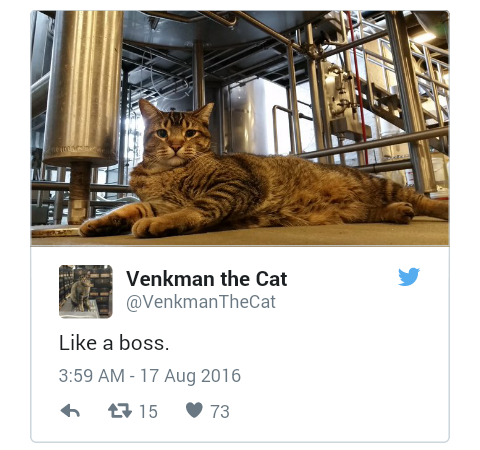Click the red hose in the photo
This screenshot has width=480, height=450.
point(358,83)
